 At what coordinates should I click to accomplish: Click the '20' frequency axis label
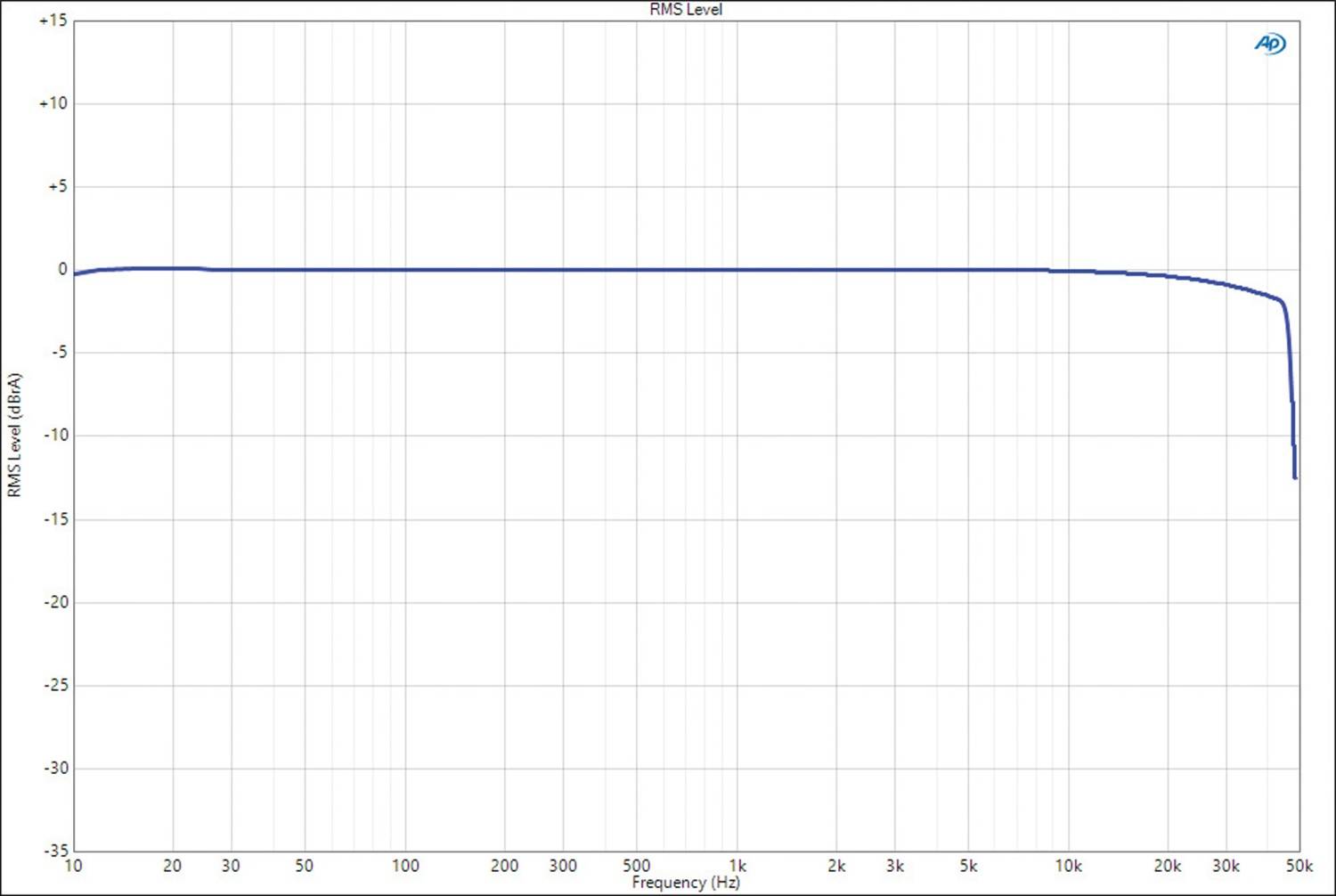173,866
